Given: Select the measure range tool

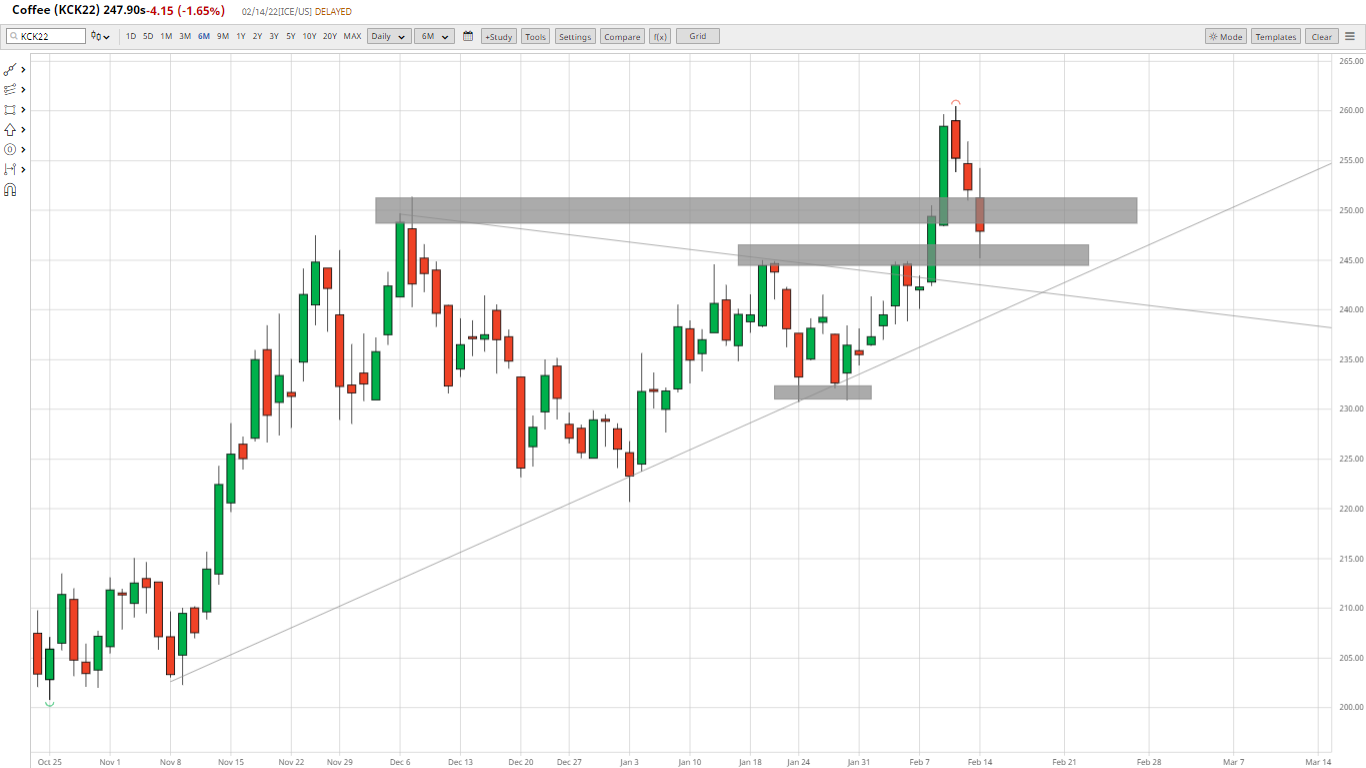Looking at the screenshot, I should (x=11, y=170).
